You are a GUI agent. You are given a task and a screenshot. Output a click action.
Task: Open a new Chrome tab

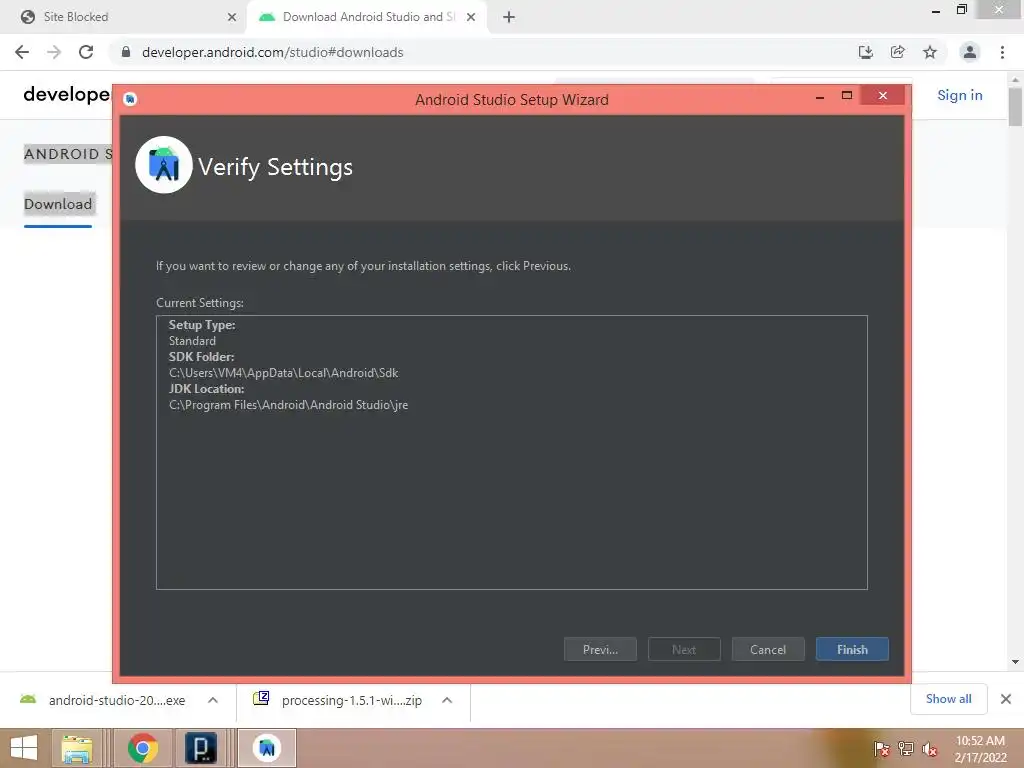[509, 17]
